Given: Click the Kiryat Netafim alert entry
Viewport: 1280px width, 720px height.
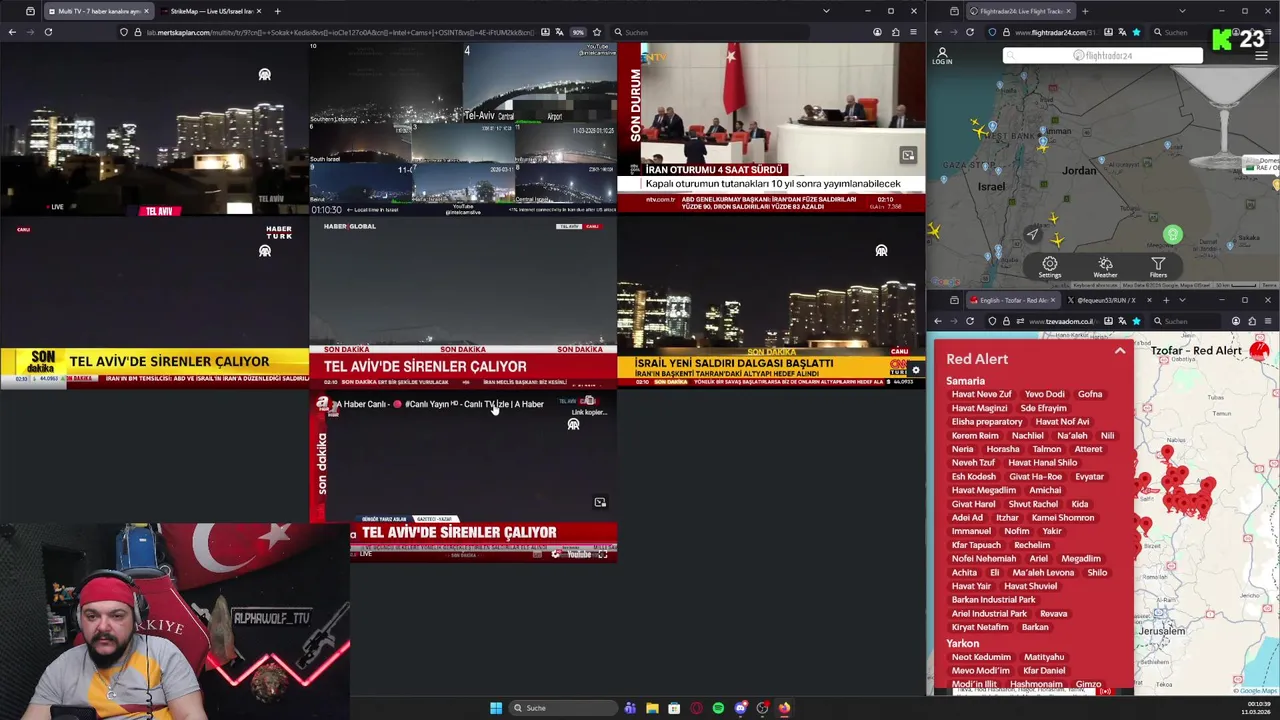Looking at the screenshot, I should point(980,627).
